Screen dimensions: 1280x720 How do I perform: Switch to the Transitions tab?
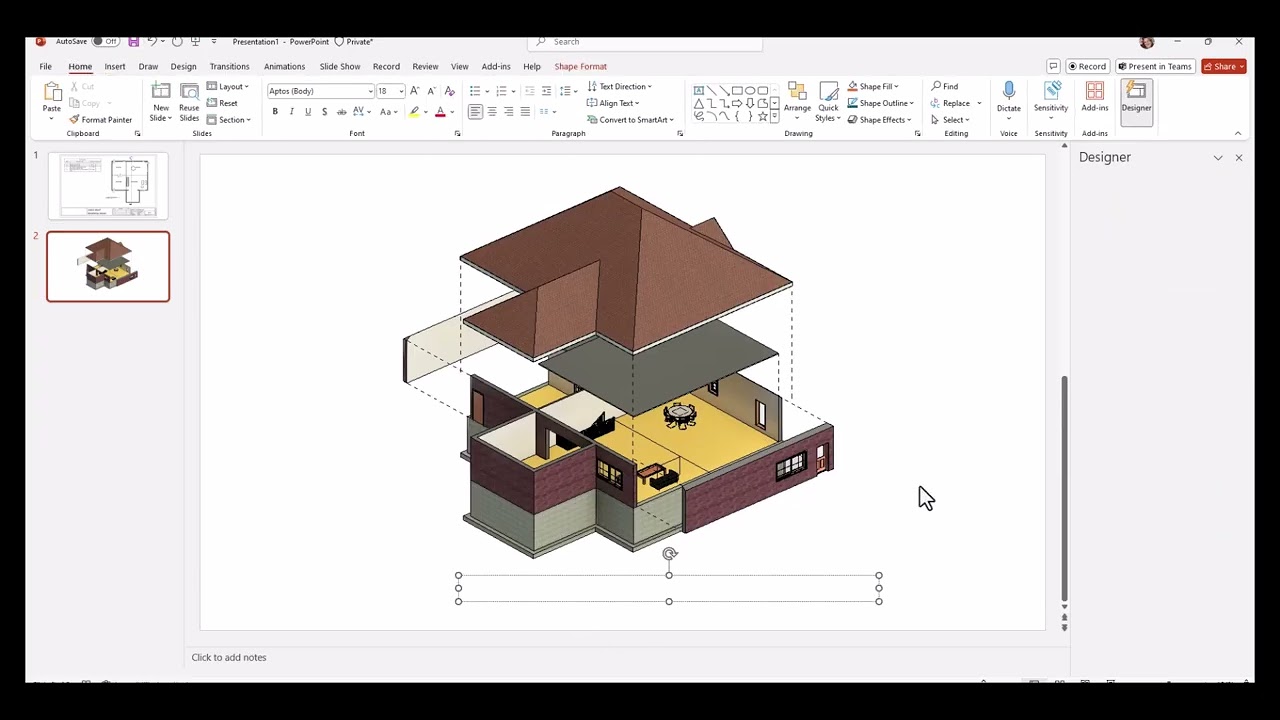tap(229, 67)
